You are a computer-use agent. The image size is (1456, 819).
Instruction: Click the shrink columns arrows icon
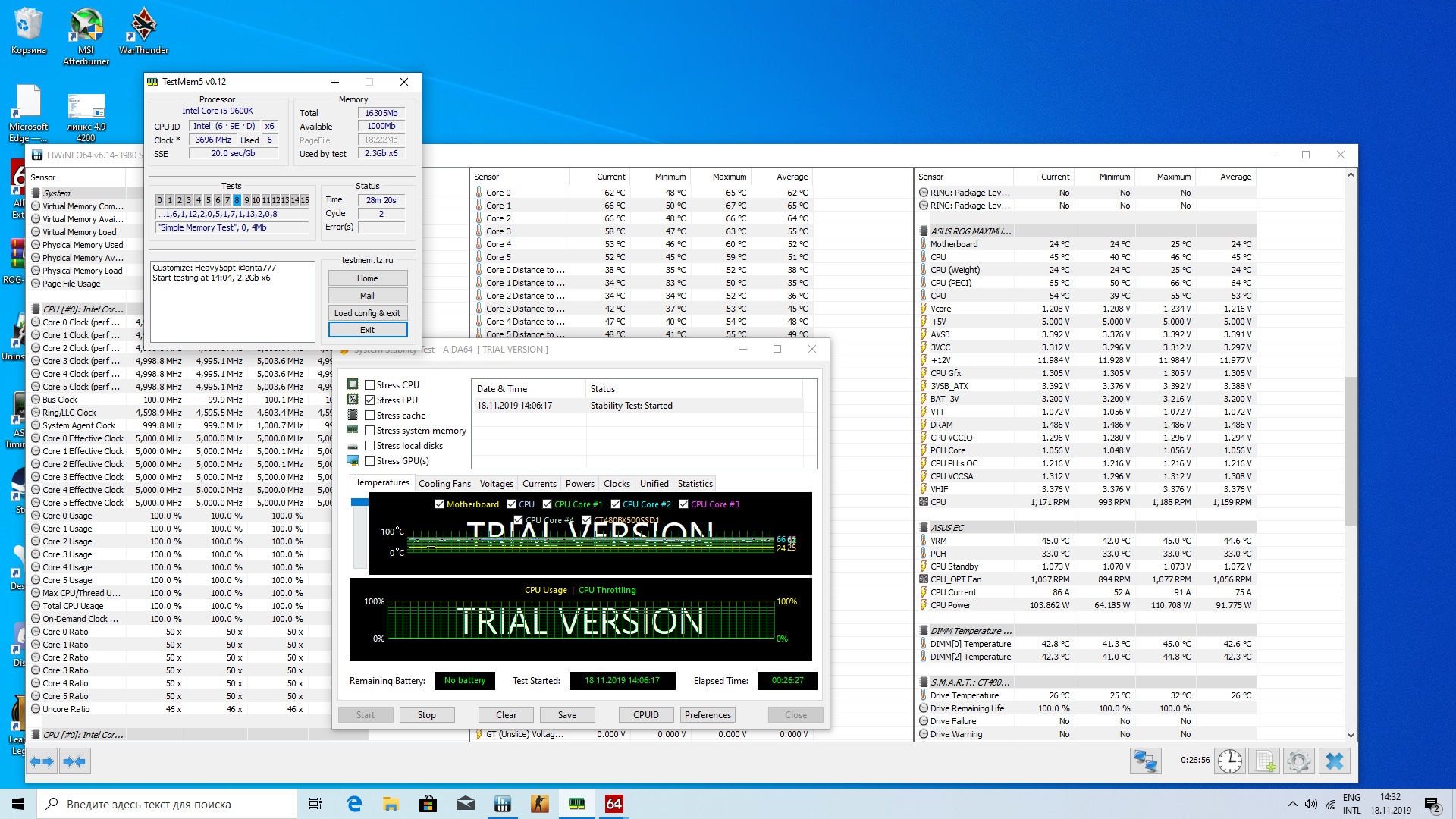tap(74, 761)
